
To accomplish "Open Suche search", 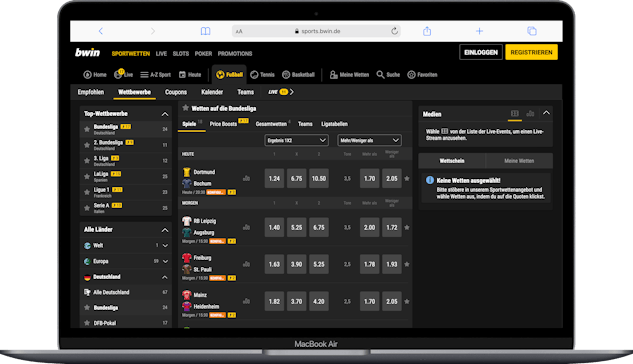I will (388, 75).
